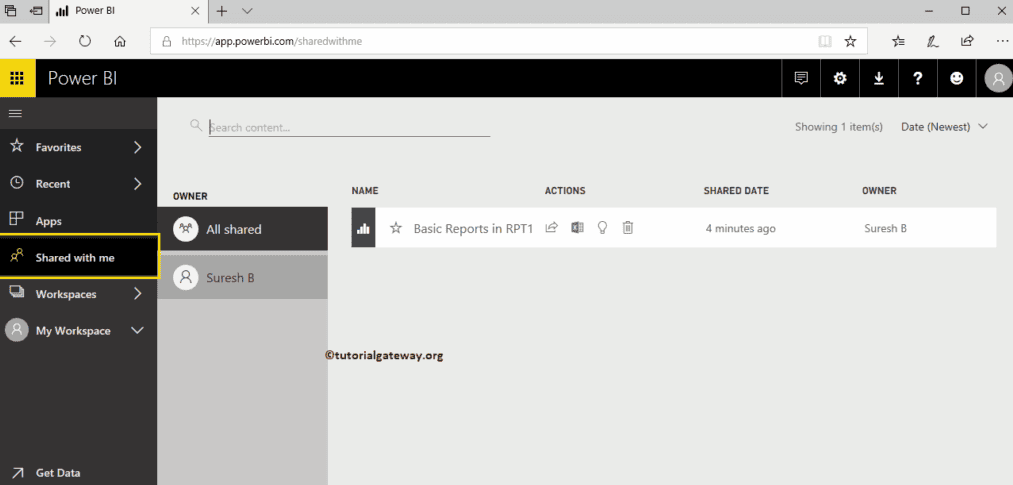The height and width of the screenshot is (485, 1013).
Task: Open the user profile avatar
Action: tap(997, 79)
